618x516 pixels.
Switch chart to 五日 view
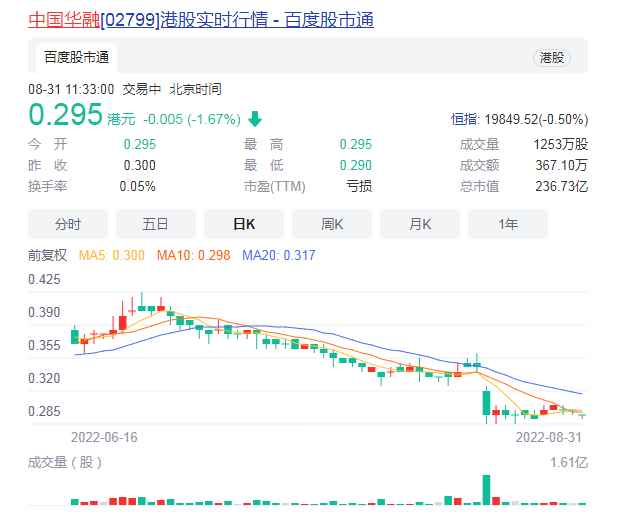pos(155,224)
